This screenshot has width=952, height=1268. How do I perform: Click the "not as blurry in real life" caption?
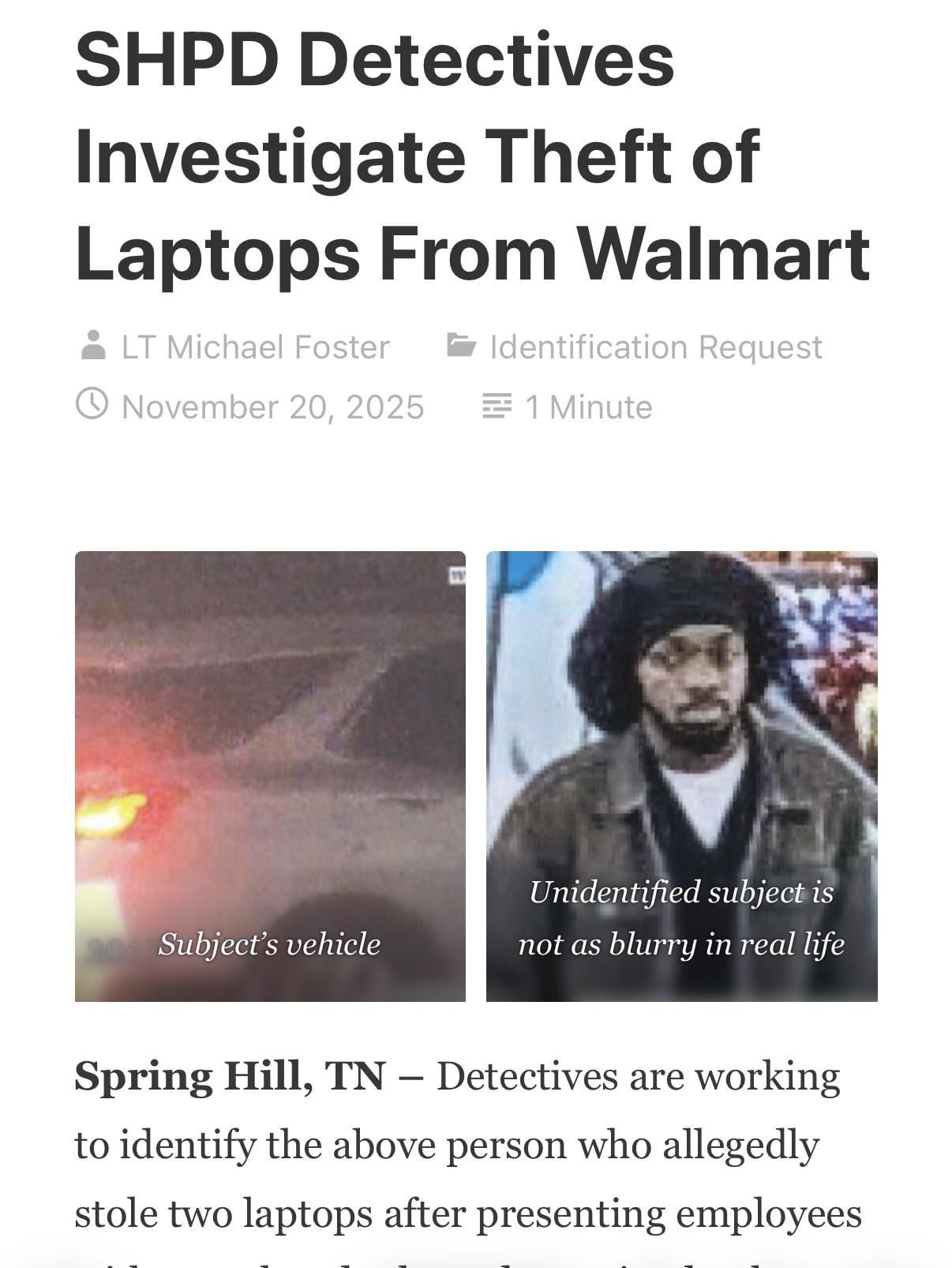point(681,944)
